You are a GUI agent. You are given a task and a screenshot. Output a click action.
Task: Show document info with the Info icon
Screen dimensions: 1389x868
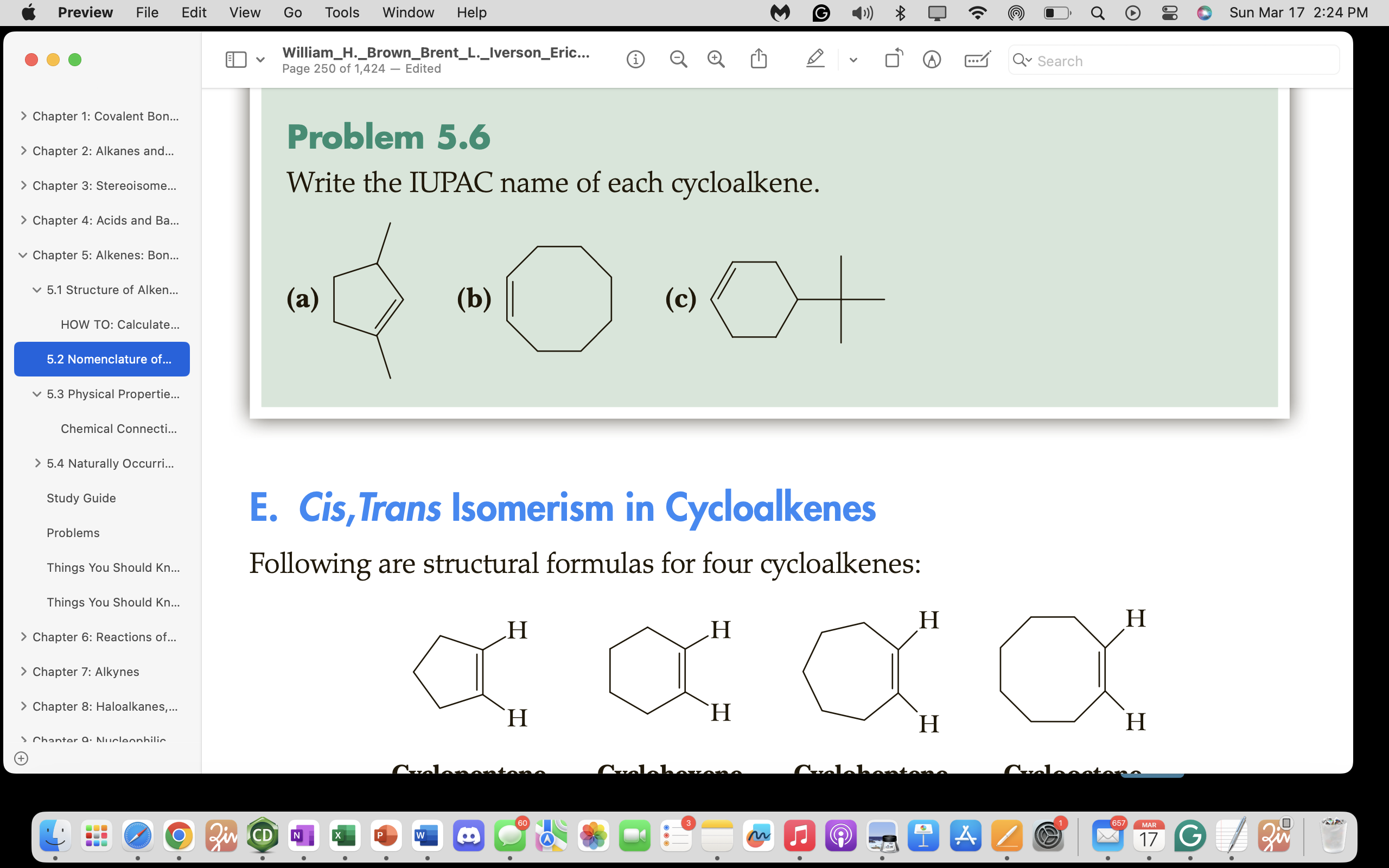(636, 59)
